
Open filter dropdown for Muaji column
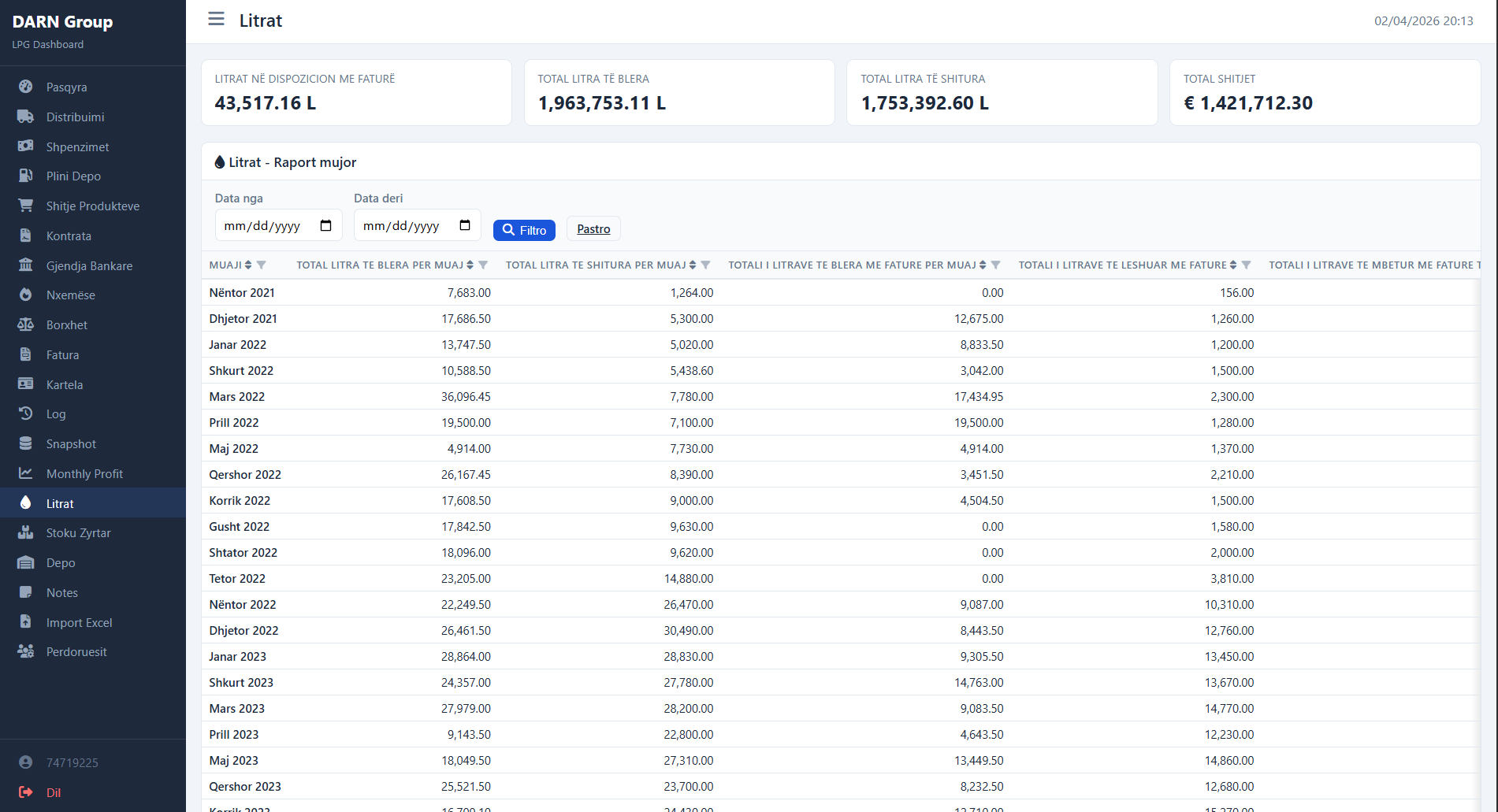(x=262, y=265)
